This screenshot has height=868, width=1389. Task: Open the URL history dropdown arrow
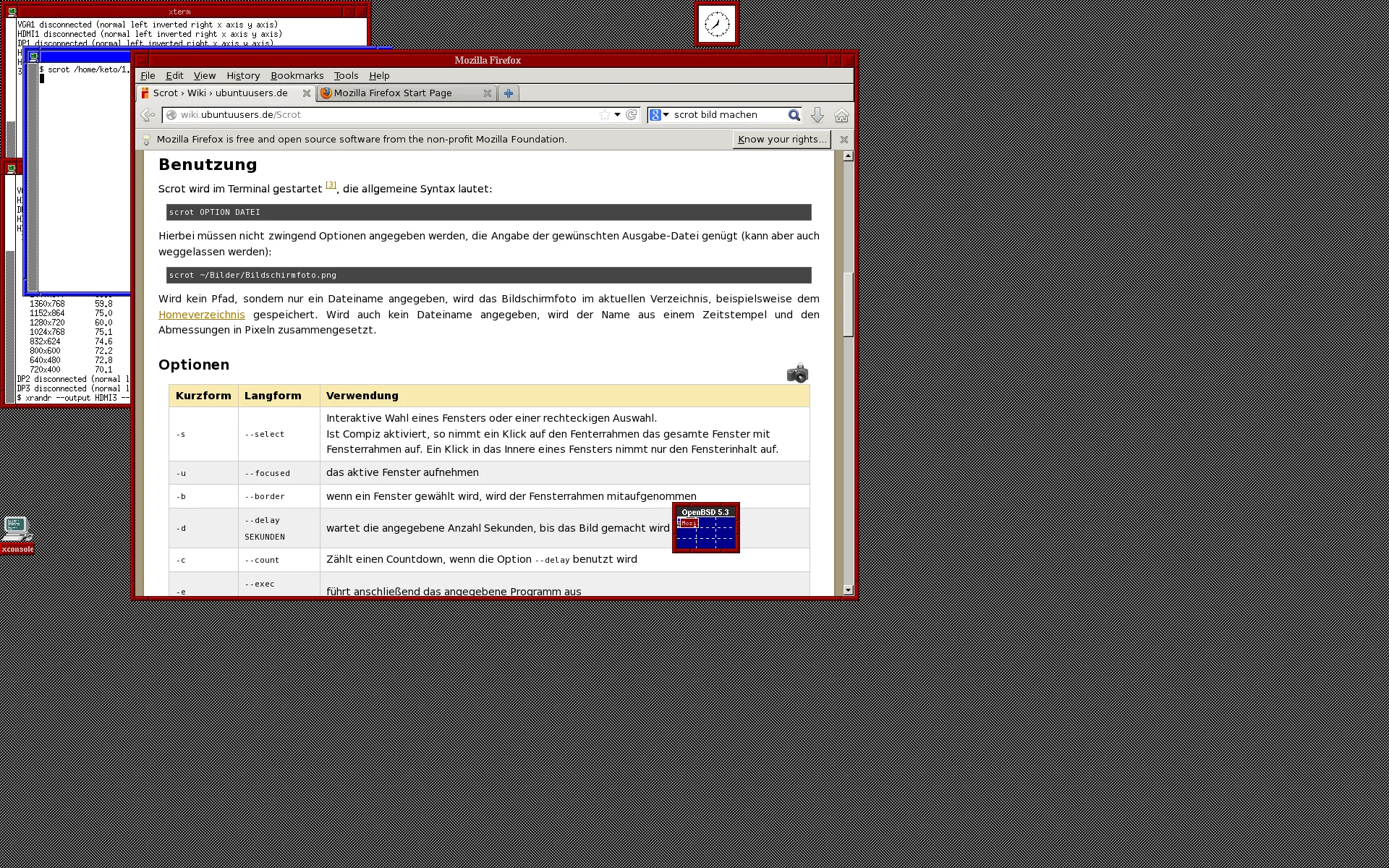click(617, 115)
